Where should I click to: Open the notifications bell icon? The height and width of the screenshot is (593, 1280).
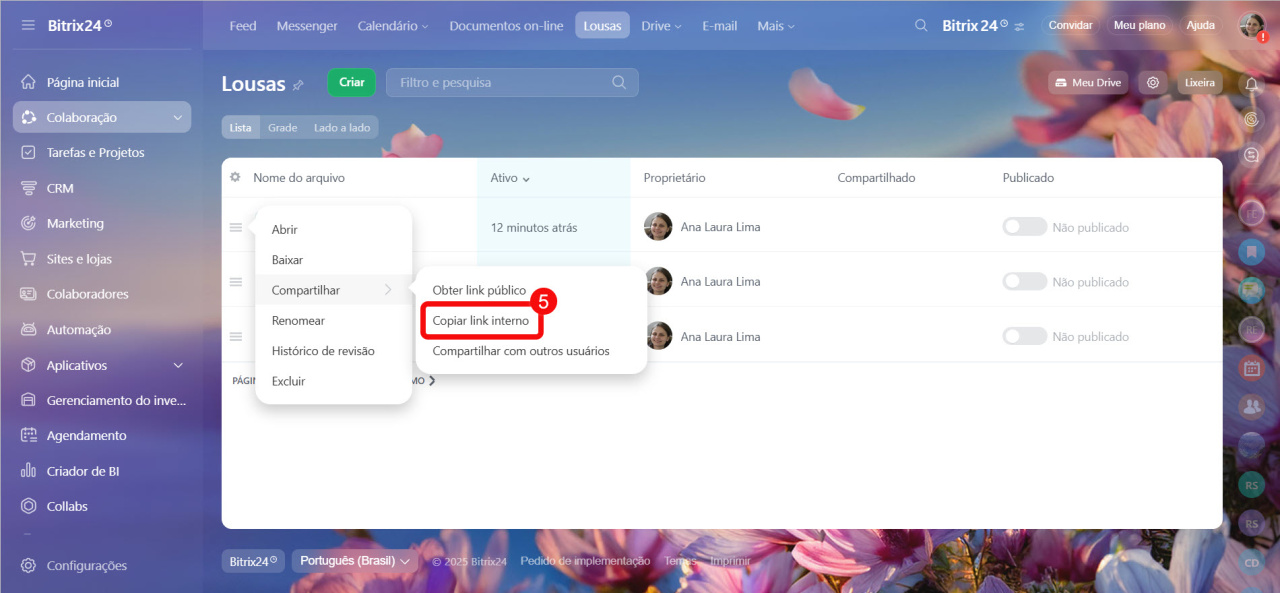[1251, 84]
